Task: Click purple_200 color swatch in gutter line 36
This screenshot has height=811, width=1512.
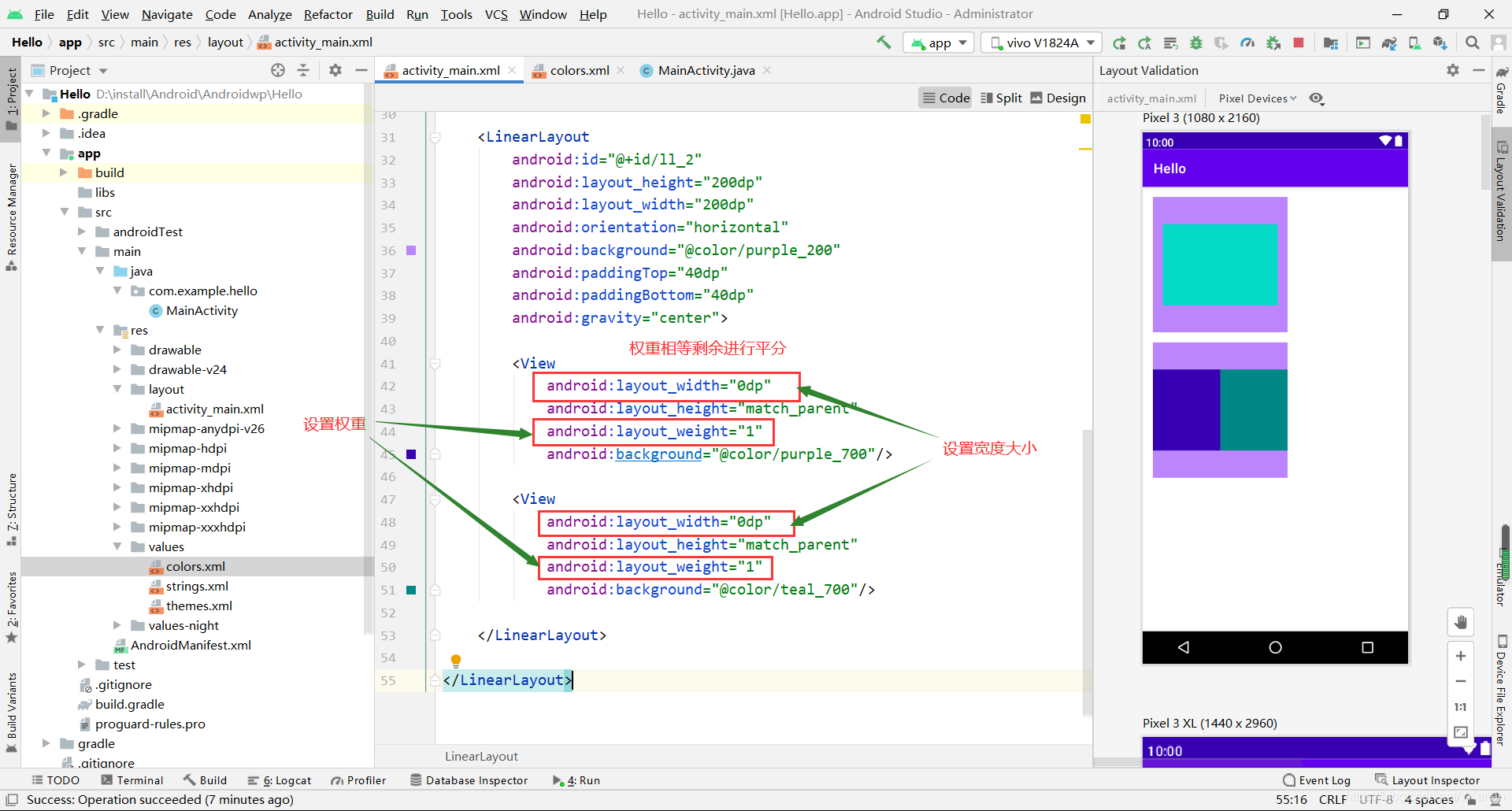Action: pos(410,250)
